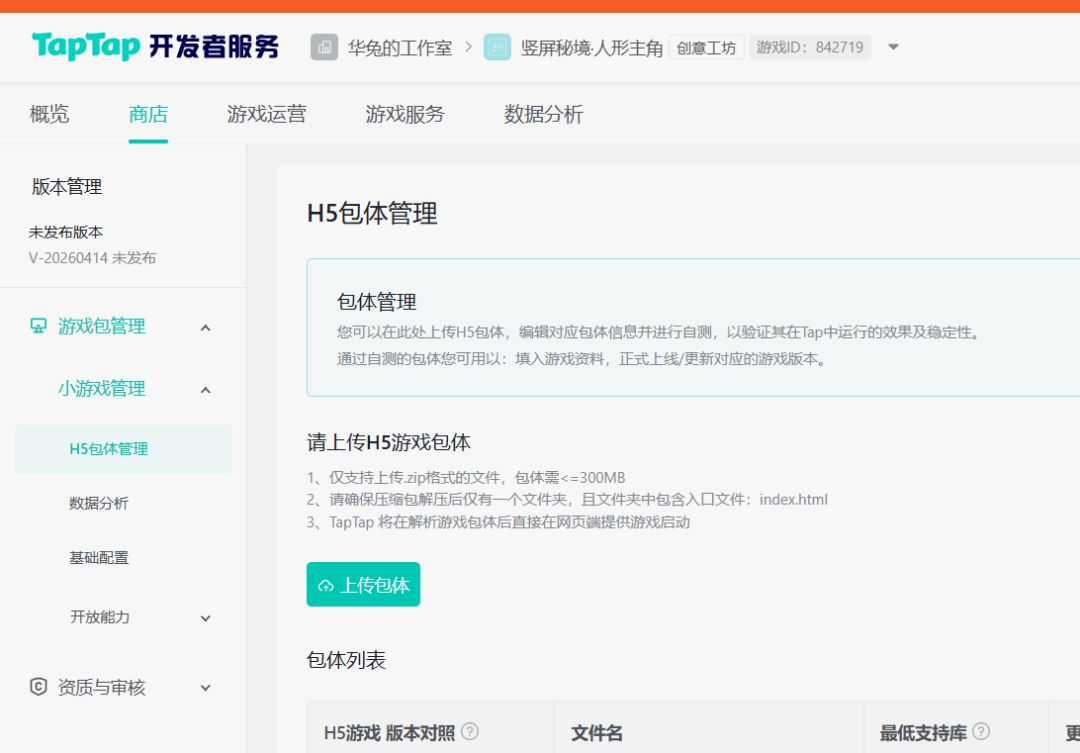Collapse the 小游戏管理 submenu

click(205, 391)
